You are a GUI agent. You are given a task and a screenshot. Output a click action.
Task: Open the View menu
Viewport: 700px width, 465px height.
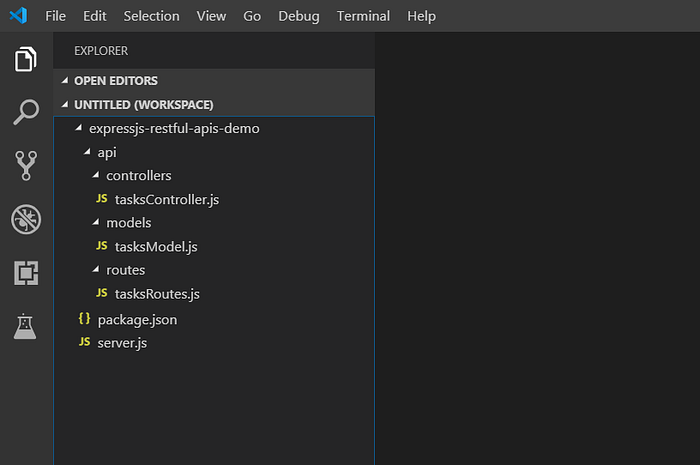211,16
